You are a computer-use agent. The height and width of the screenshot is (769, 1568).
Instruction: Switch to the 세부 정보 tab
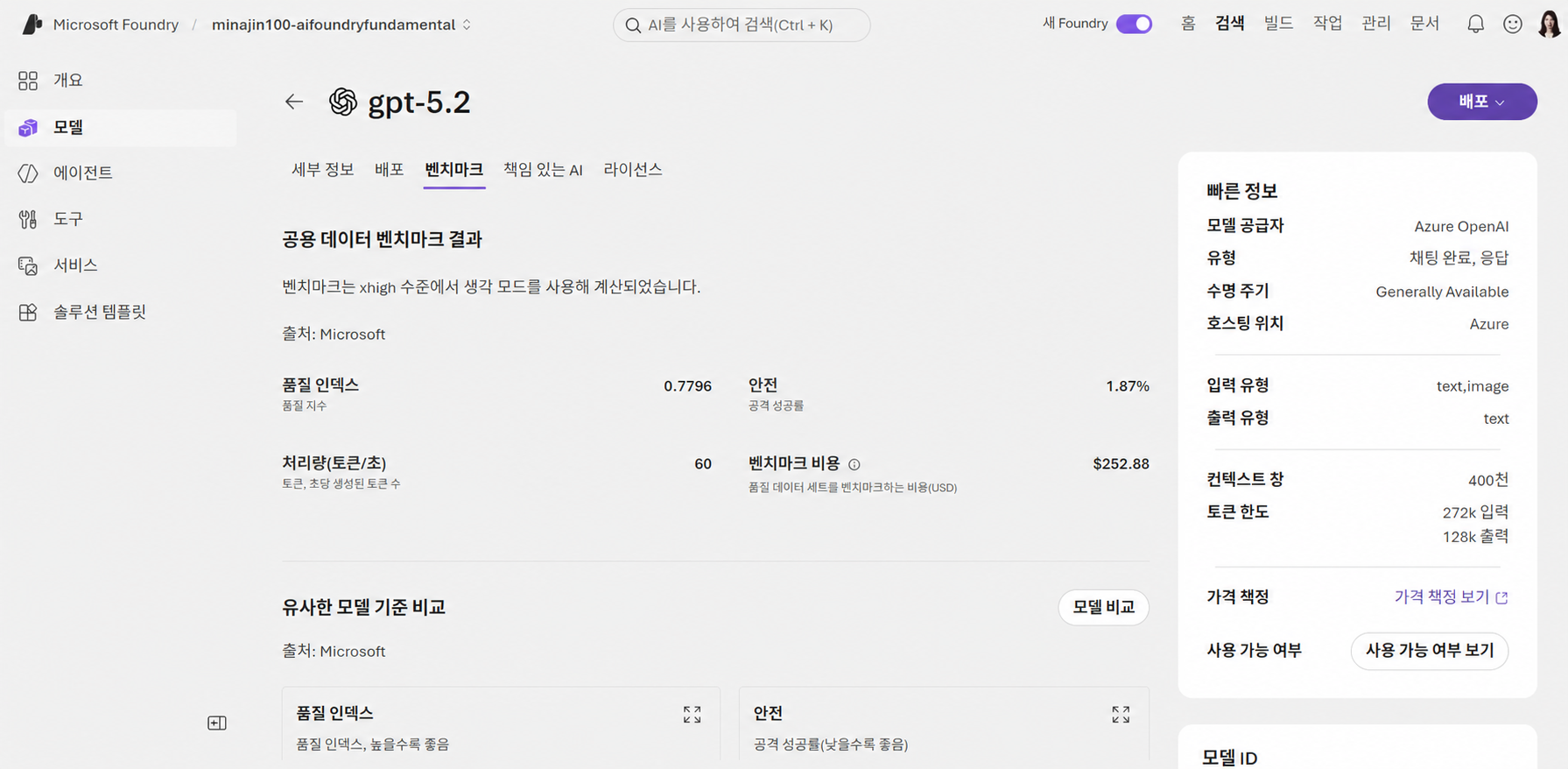322,170
